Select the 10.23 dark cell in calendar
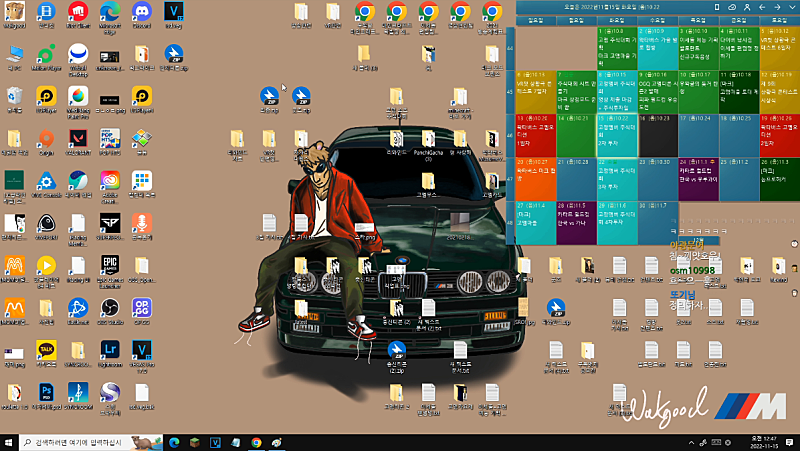Viewport: 800px width, 451px height. [x=656, y=135]
